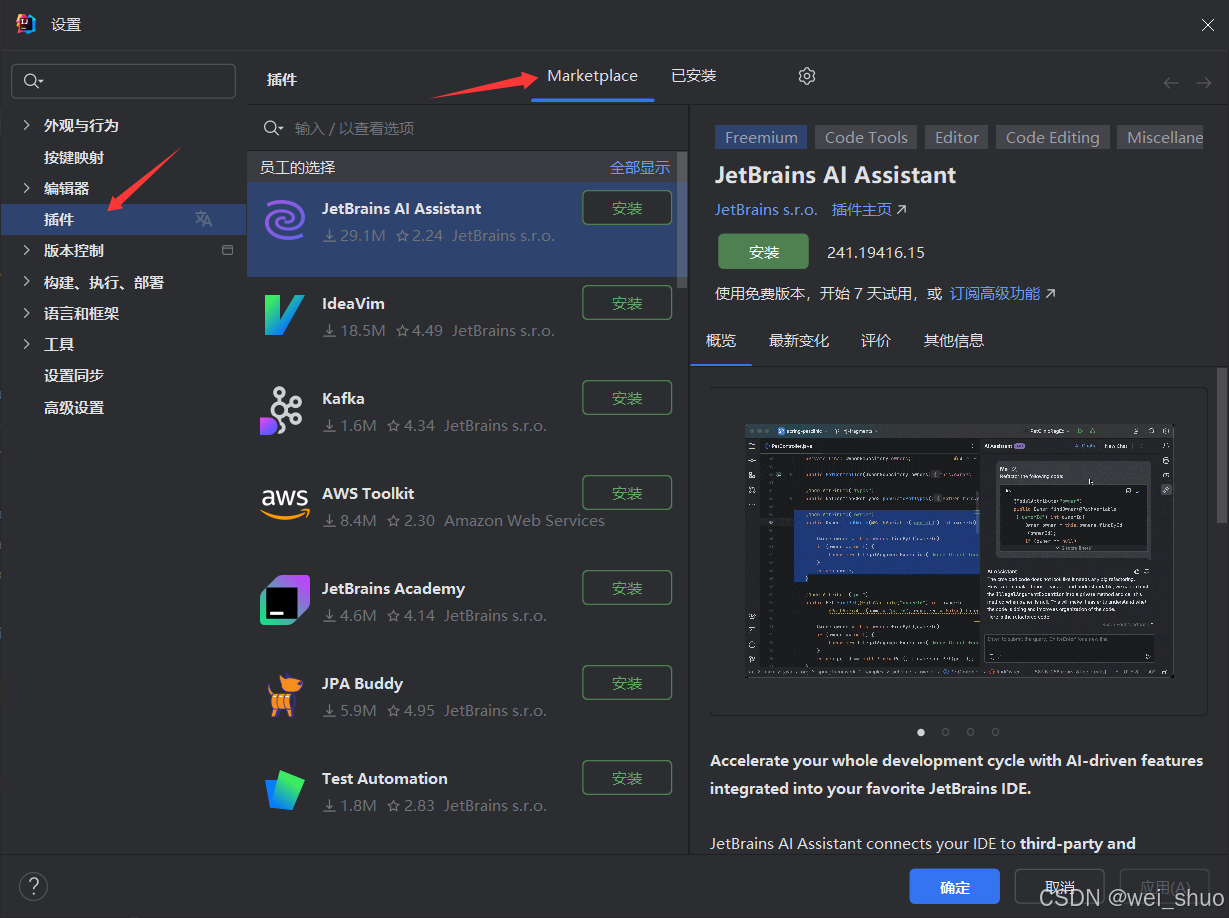Select the JetBrains AI Assistant spiral icon
This screenshot has width=1229, height=918.
[285, 220]
